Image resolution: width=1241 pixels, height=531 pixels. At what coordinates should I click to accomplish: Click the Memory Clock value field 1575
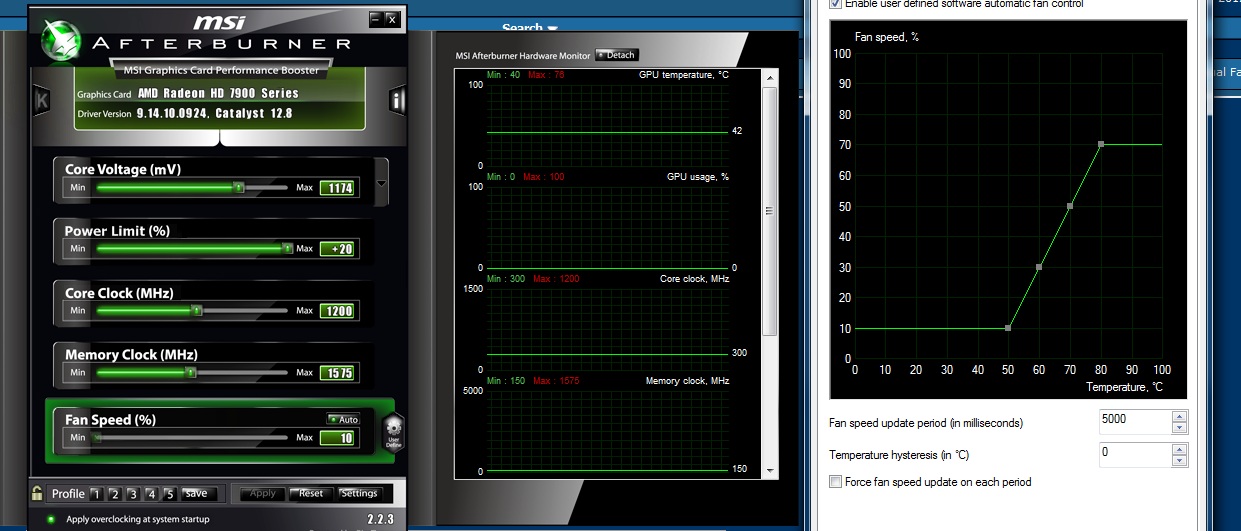point(338,373)
